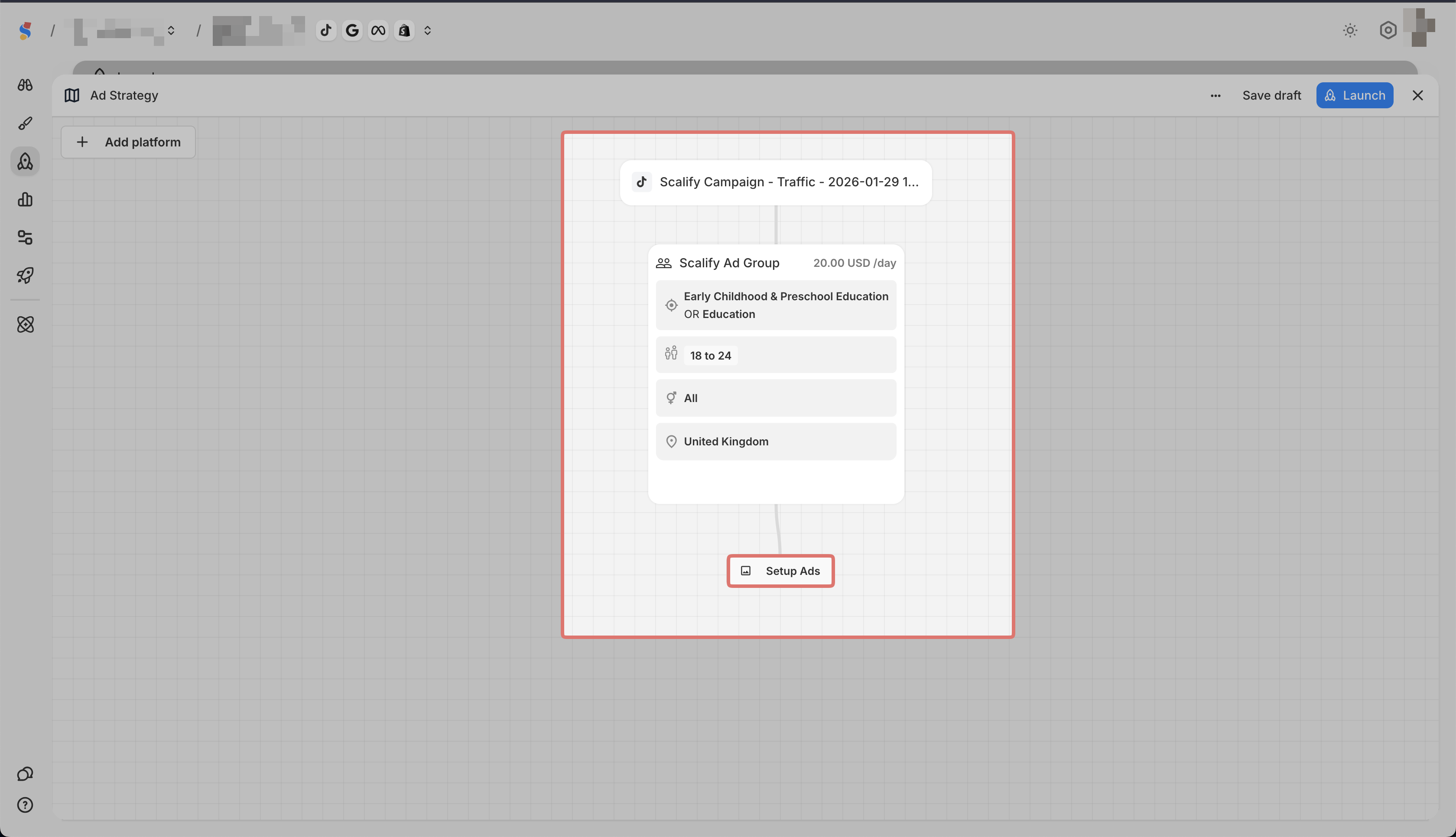Click the binoculars icon in sidebar

tap(25, 85)
